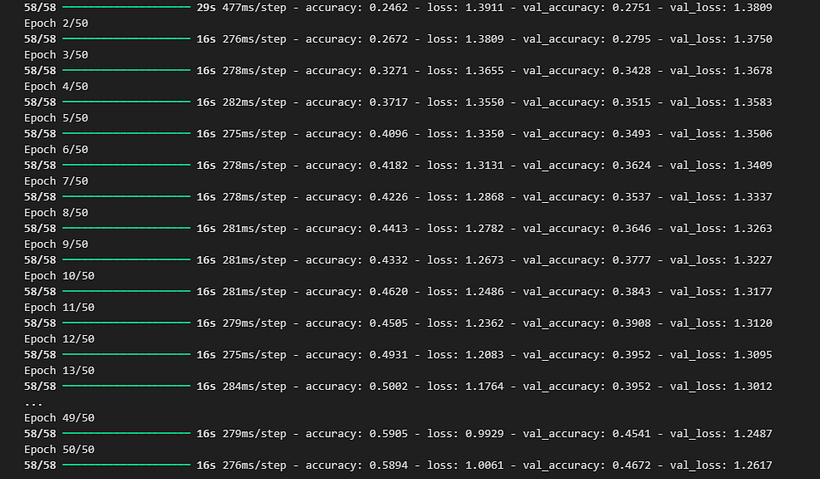Click the 284ms/step timing text
Image resolution: width=820 pixels, height=479 pixels.
click(254, 386)
